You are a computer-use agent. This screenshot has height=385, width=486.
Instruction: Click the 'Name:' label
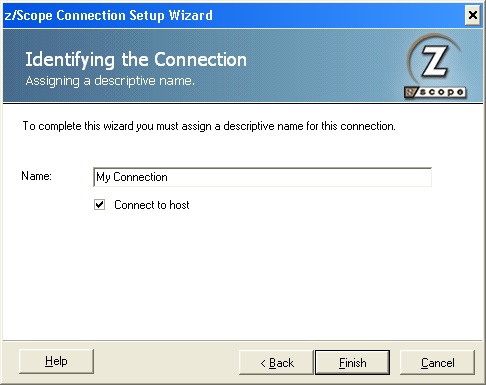click(x=37, y=176)
